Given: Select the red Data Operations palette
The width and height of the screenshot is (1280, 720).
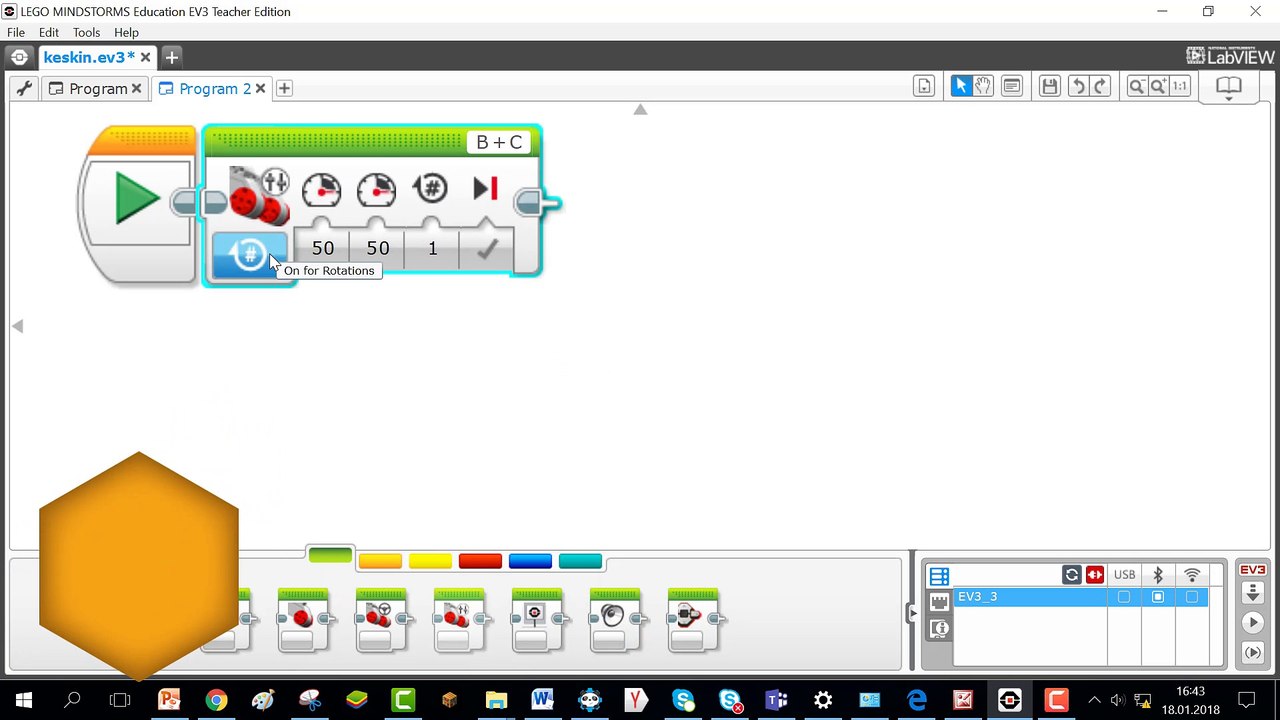Looking at the screenshot, I should [480, 561].
